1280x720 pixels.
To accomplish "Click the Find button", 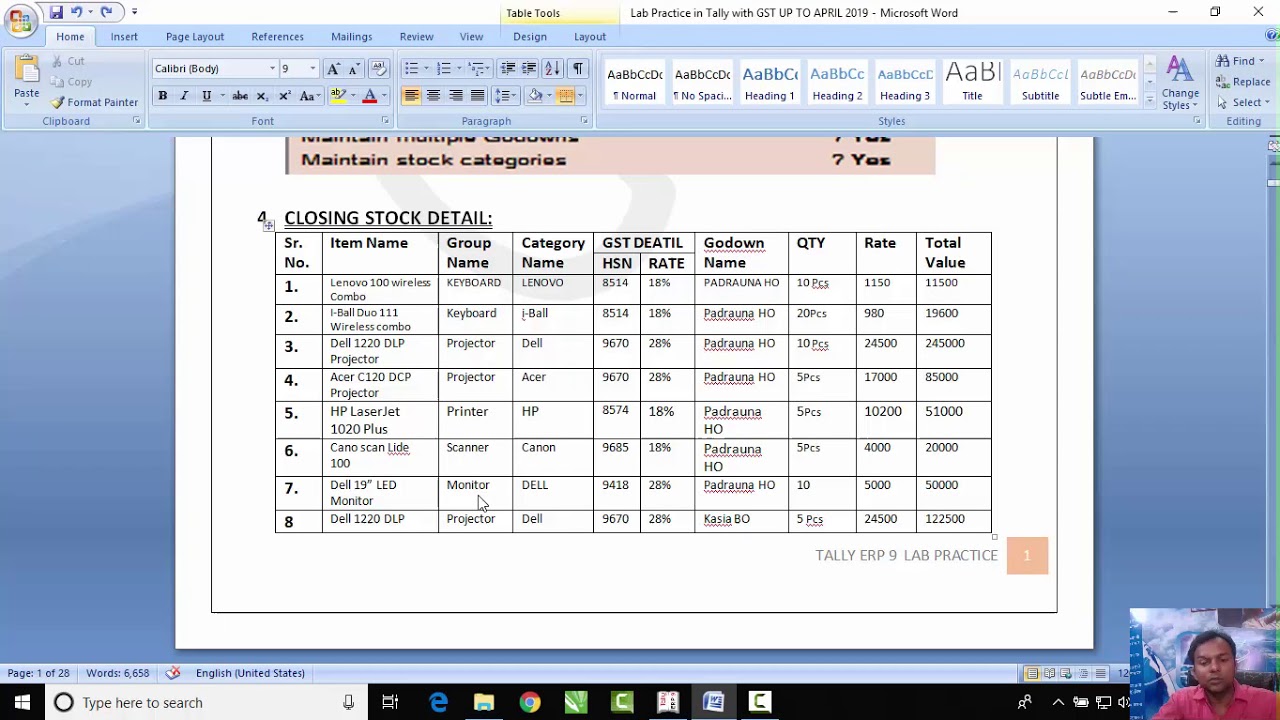I will pos(1240,61).
